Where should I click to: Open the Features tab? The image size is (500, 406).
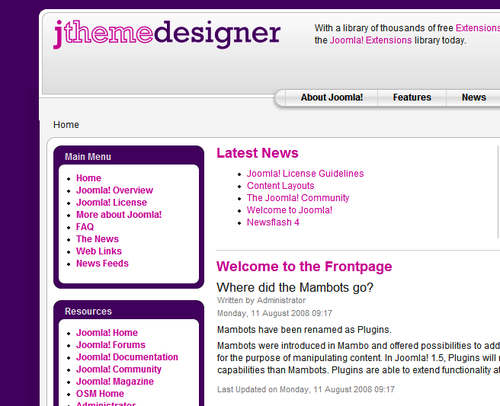click(x=412, y=97)
